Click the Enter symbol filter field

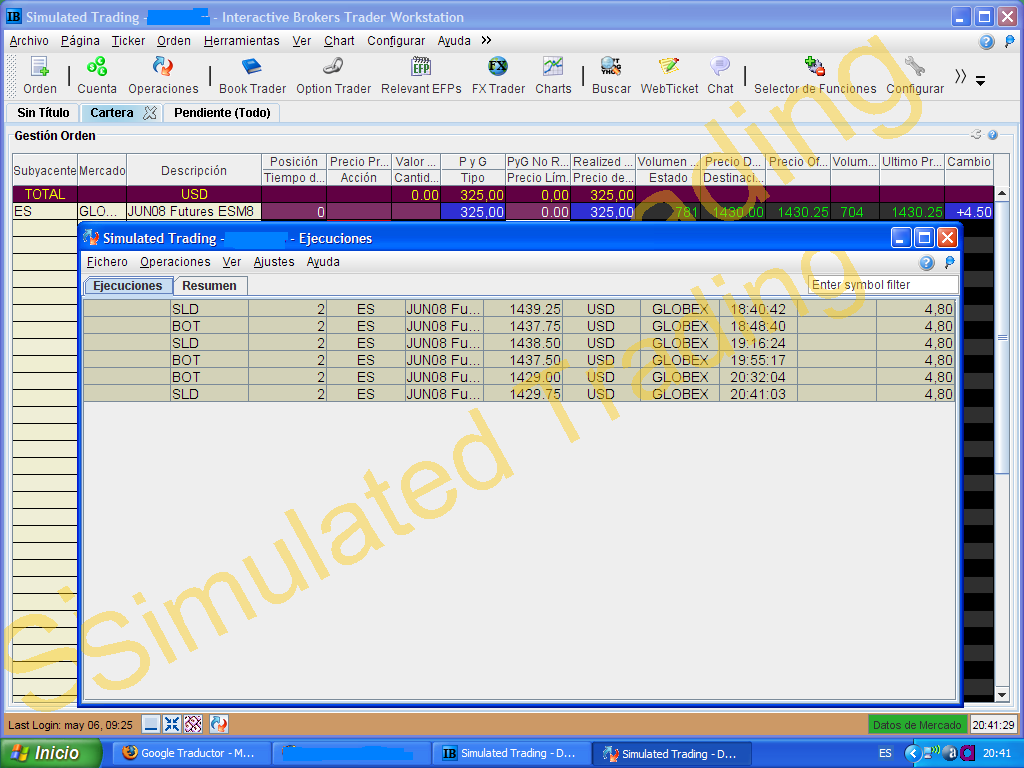point(882,285)
